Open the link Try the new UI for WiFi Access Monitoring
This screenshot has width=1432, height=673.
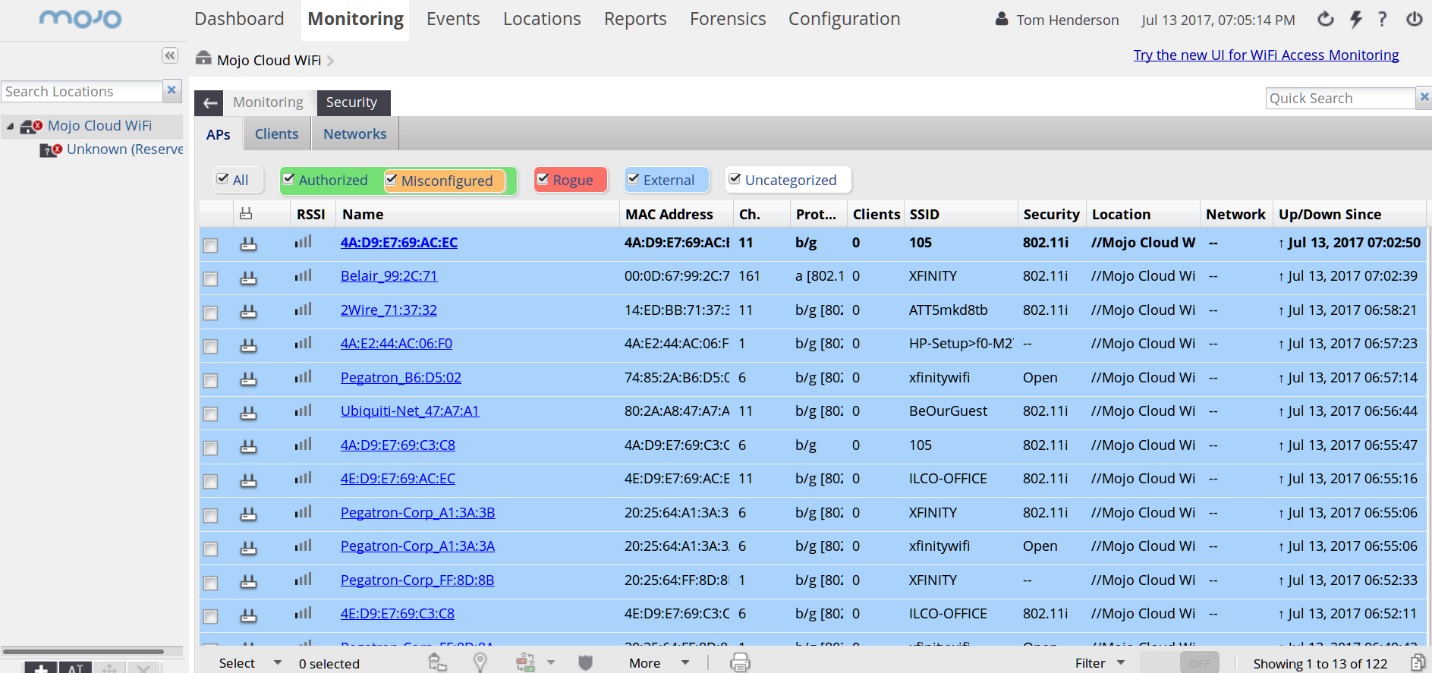tap(1266, 54)
